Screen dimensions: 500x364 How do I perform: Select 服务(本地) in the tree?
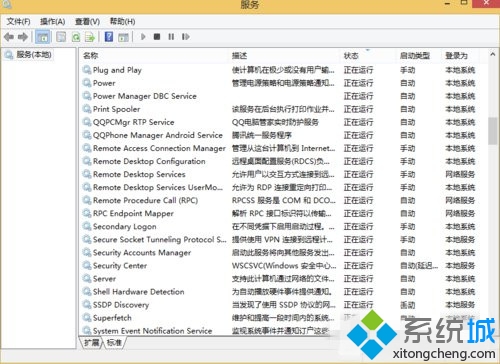[x=34, y=55]
